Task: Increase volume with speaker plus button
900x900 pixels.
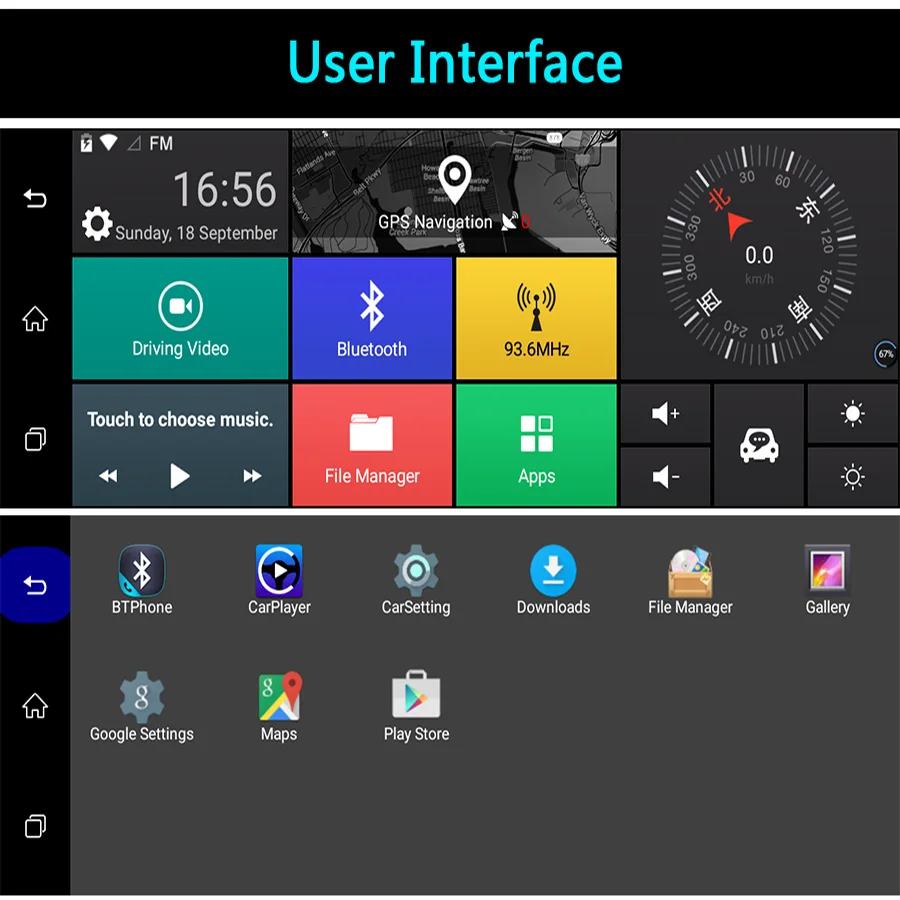Action: click(665, 413)
